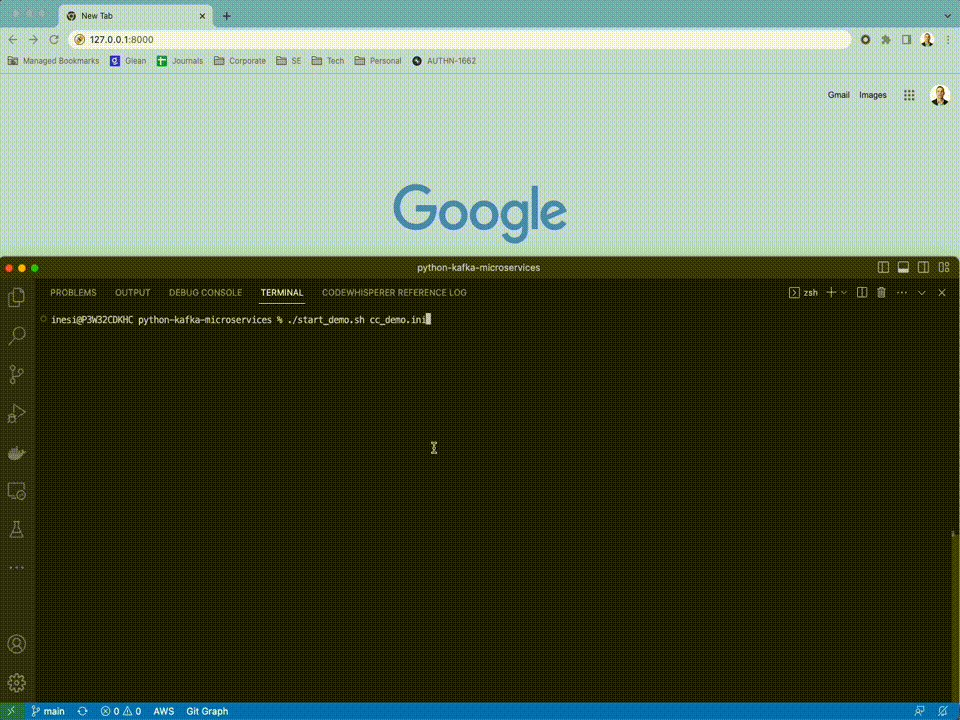Screen dimensions: 960x720
Task: Open the CODEWHISPERER REFERENCE LOG tab
Action: click(394, 293)
